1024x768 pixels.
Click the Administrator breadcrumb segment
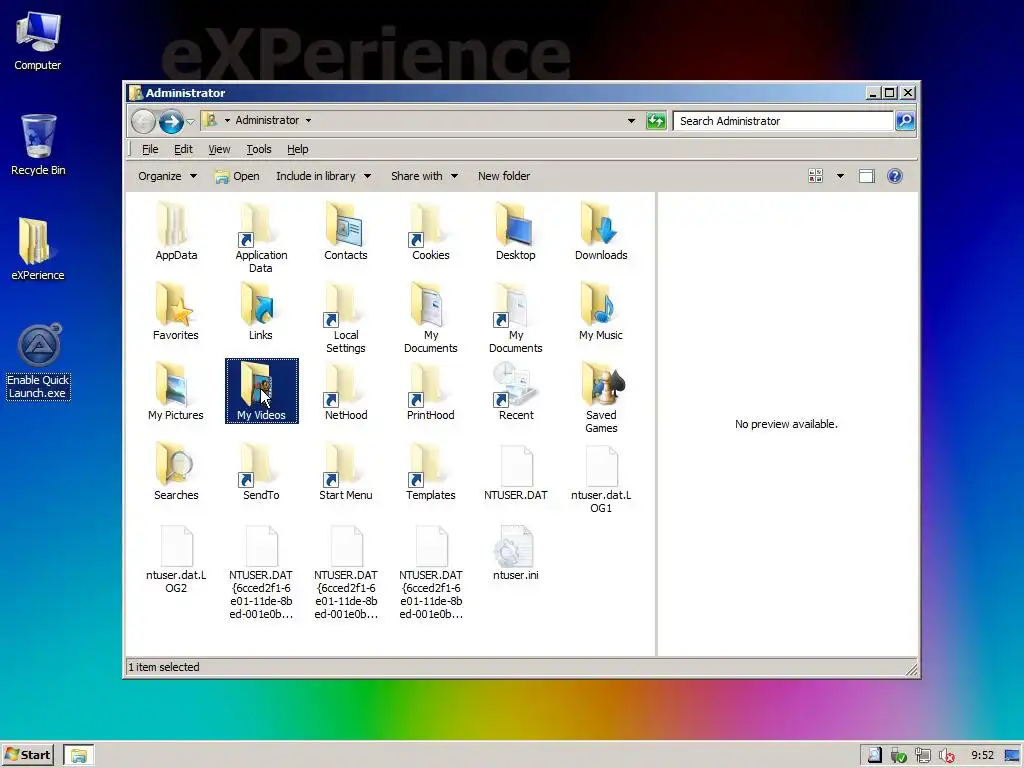coord(267,120)
